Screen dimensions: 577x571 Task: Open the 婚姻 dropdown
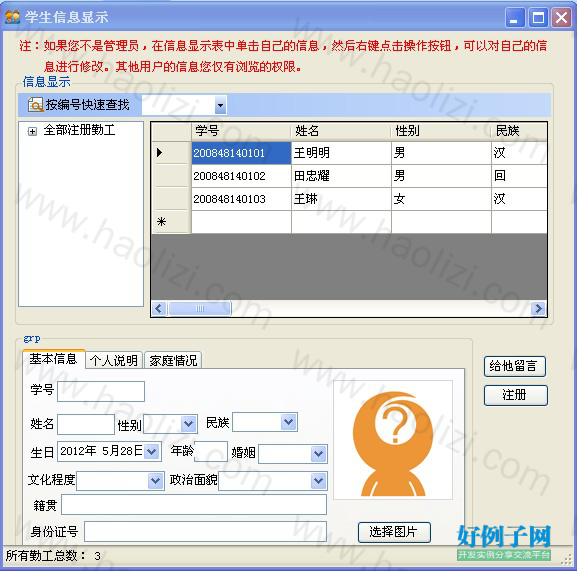tap(318, 454)
